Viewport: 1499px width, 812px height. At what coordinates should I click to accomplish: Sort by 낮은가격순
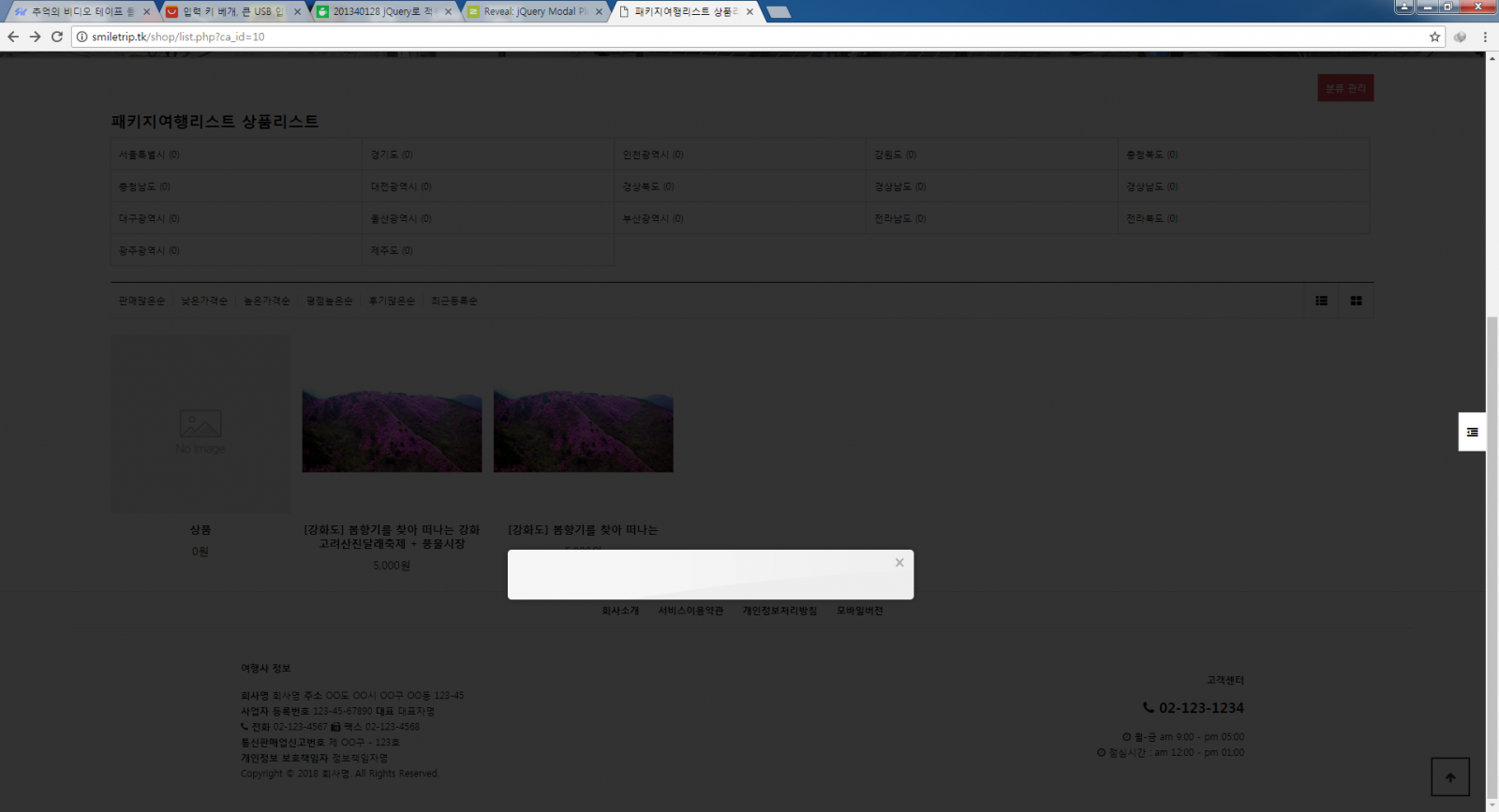[x=204, y=301]
